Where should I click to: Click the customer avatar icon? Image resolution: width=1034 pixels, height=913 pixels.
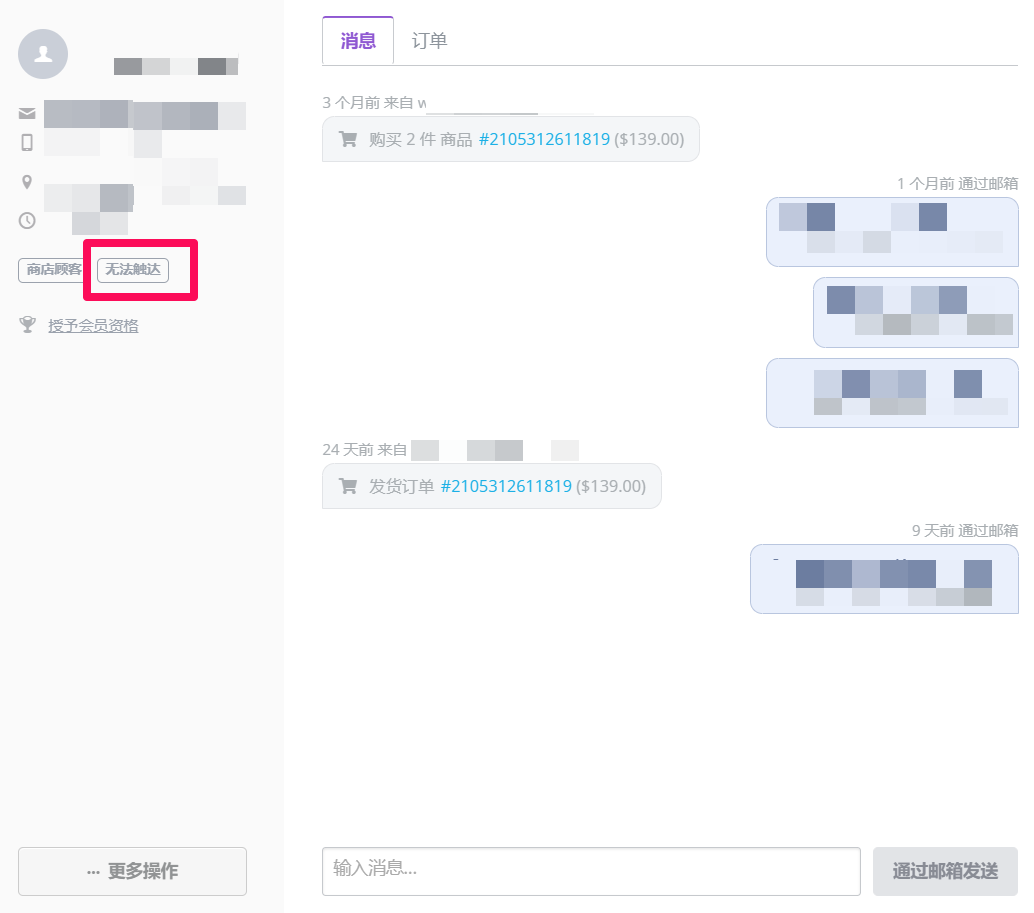pos(42,54)
